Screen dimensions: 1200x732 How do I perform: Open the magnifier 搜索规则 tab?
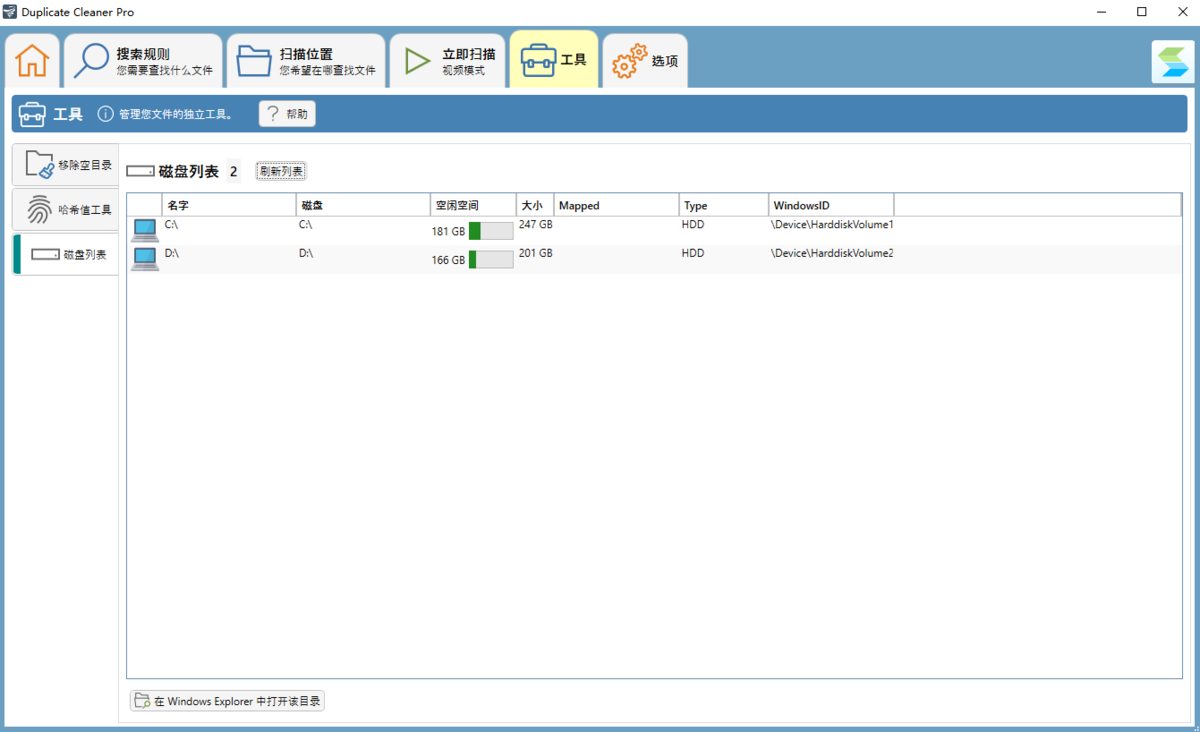click(x=144, y=61)
